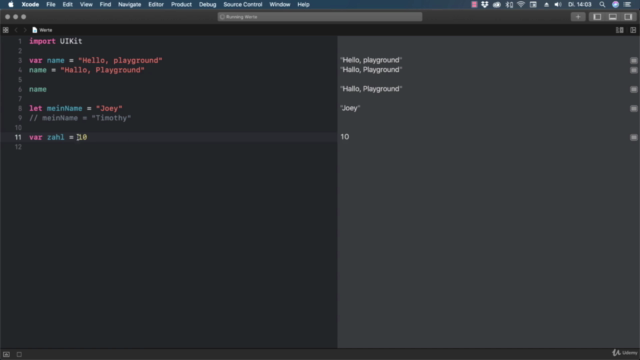Open the File menu
The width and height of the screenshot is (640, 360).
tap(51, 4)
